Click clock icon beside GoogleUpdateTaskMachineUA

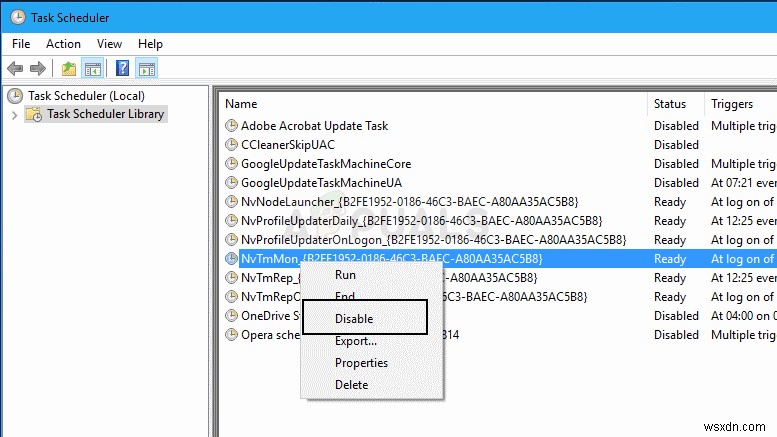231,182
